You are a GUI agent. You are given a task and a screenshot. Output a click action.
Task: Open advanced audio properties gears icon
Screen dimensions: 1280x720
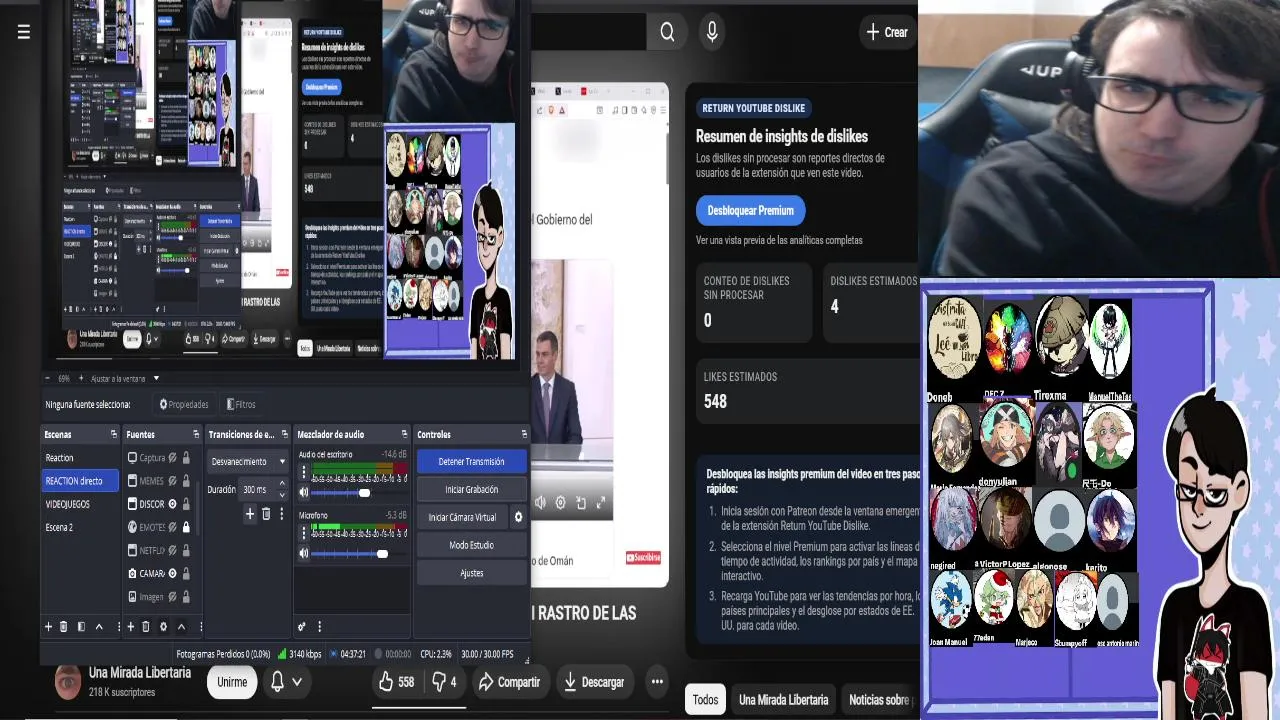tap(302, 627)
